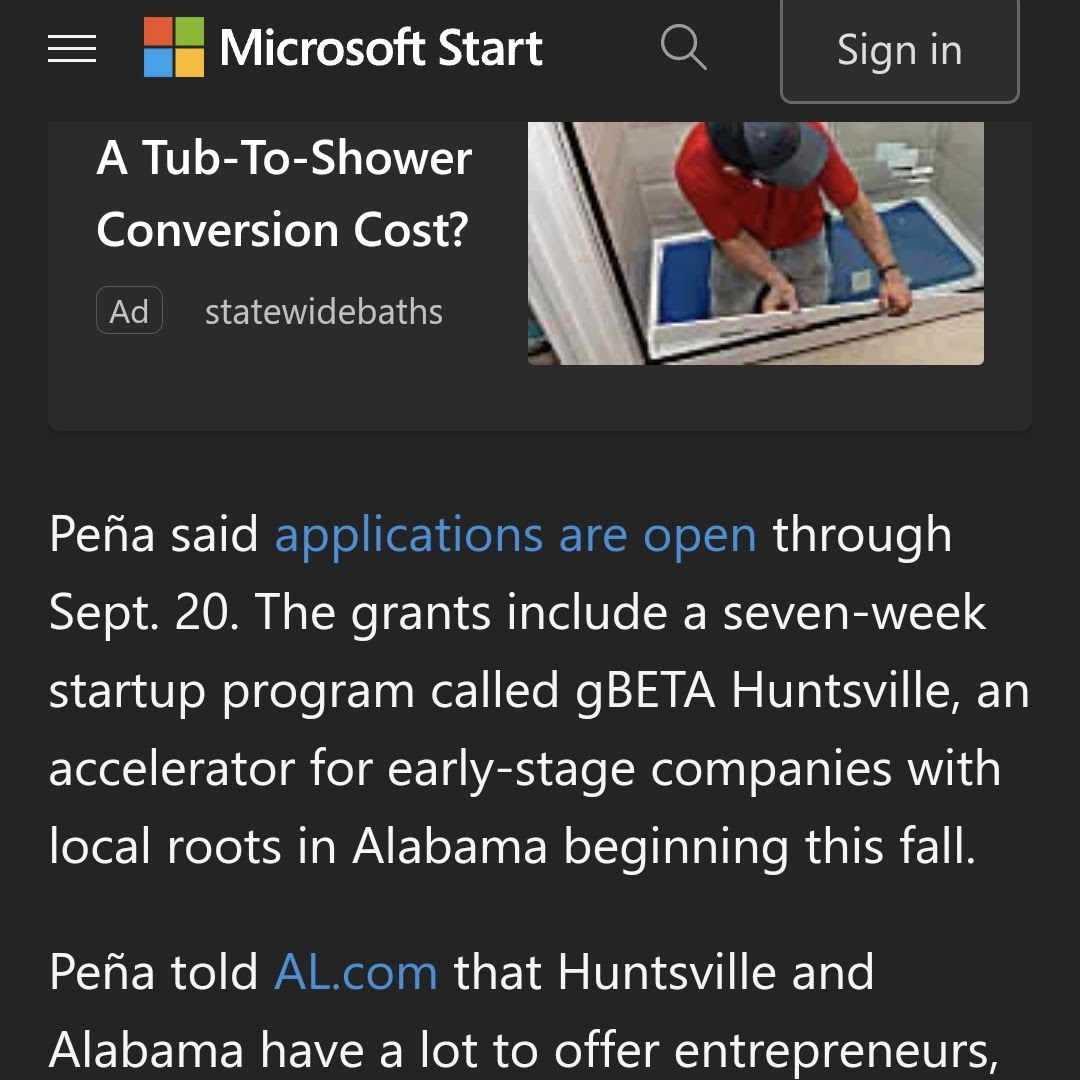Click 'Alabama beginning this fall' text
1080x1080 pixels.
click(660, 847)
